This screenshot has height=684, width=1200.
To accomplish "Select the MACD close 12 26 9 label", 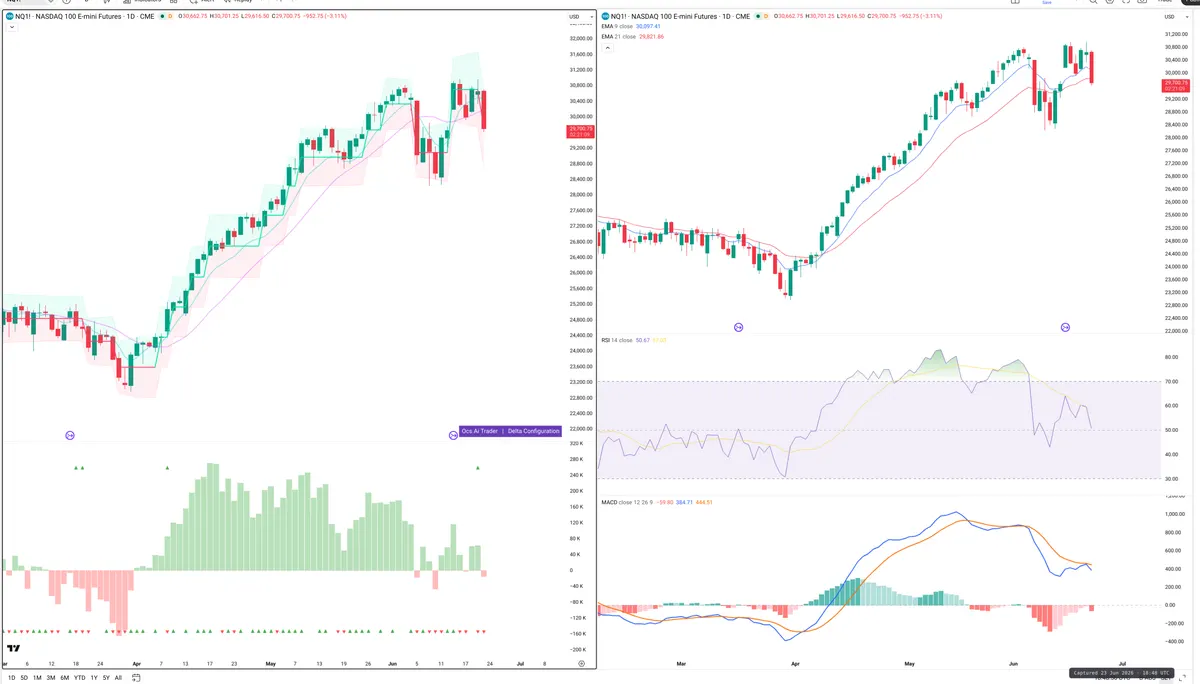I will 626,501.
